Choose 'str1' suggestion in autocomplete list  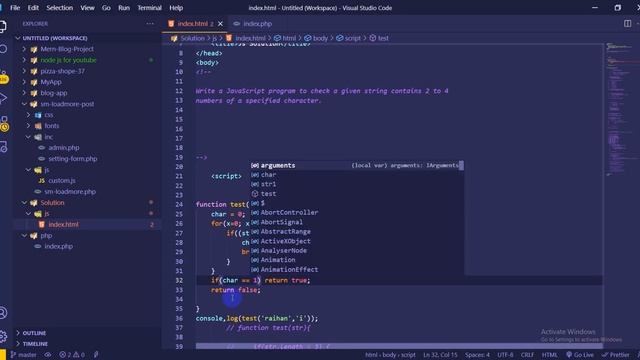[357, 184]
